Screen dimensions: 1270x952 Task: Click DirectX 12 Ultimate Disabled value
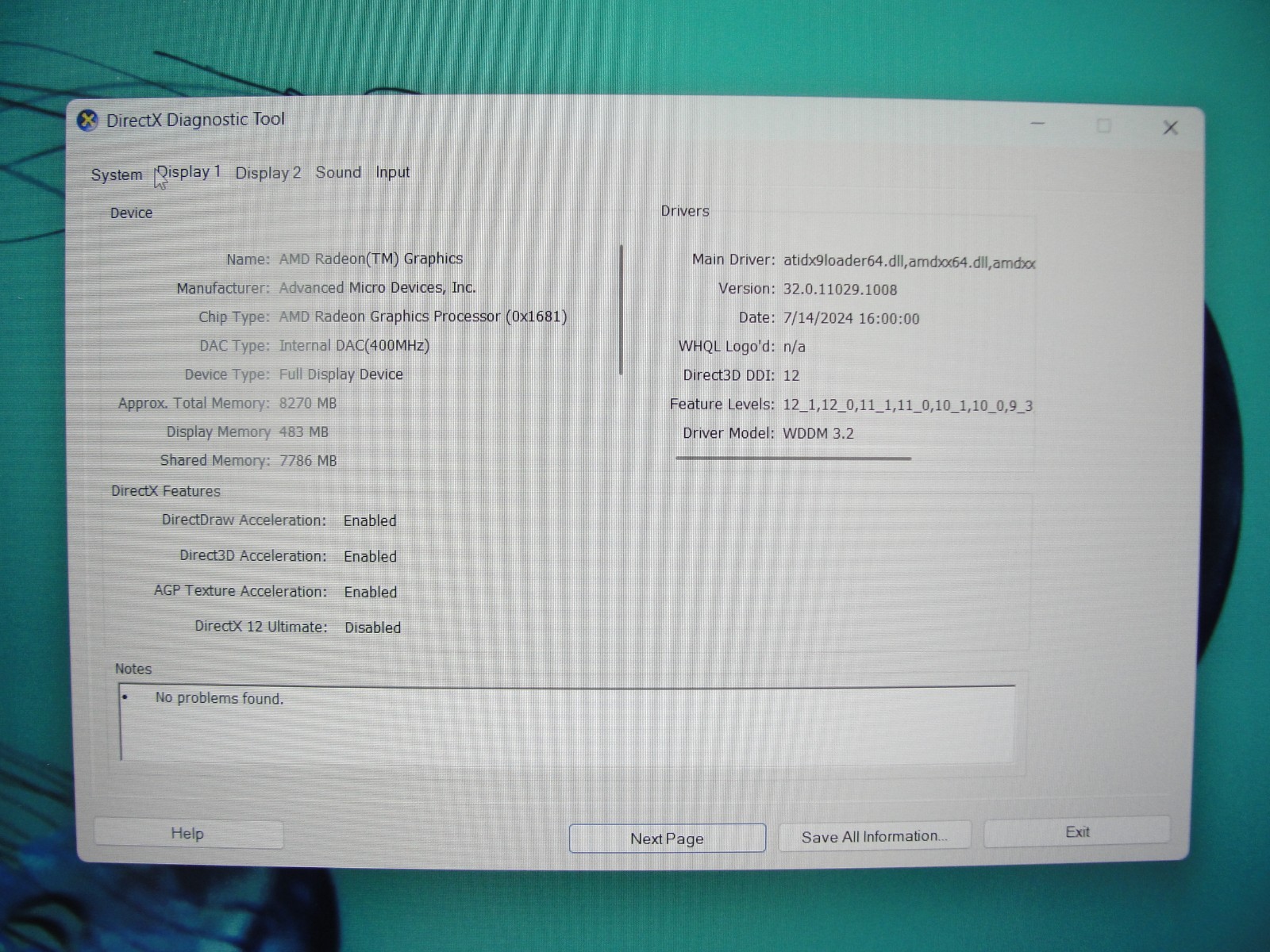372,628
